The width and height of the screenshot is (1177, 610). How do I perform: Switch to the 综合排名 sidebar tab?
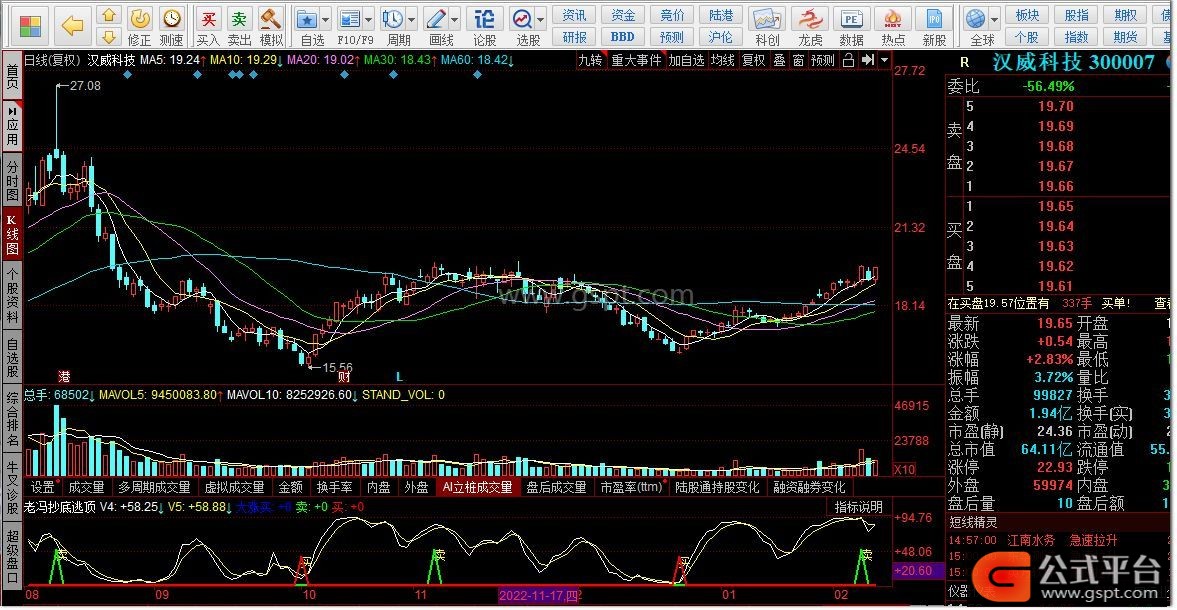click(x=12, y=420)
